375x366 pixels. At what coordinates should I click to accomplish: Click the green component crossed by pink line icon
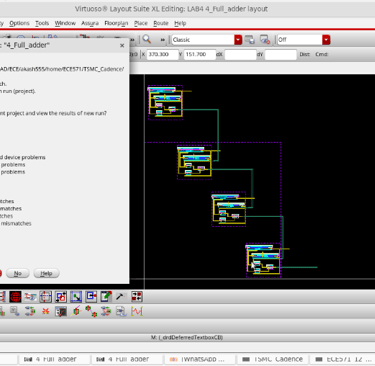point(76,311)
